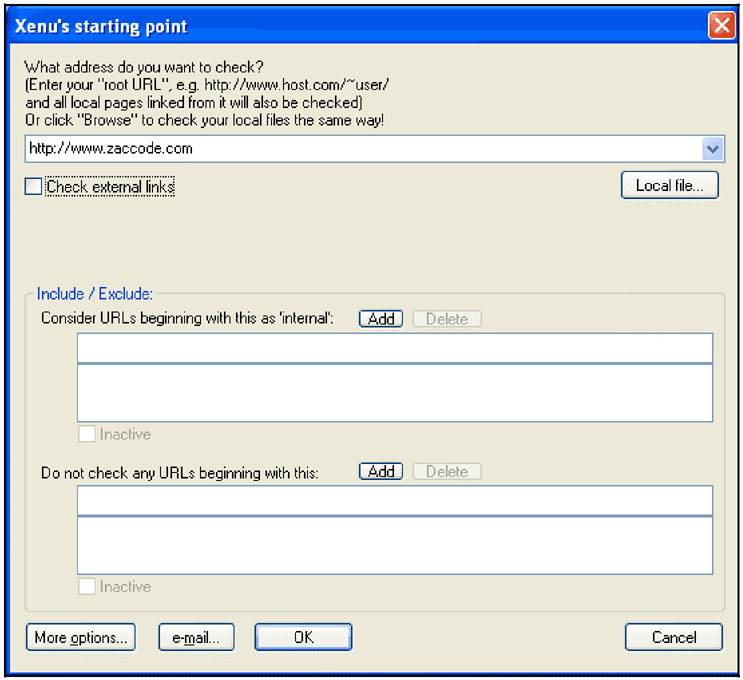Click the internal URLs list box
The image size is (743, 680).
pyautogui.click(x=395, y=392)
